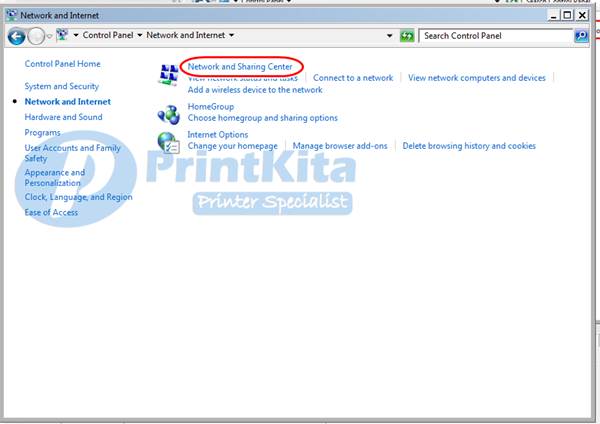Expand arrow after Network and Internet breadcrumb
This screenshot has width=600, height=424.
[x=232, y=36]
